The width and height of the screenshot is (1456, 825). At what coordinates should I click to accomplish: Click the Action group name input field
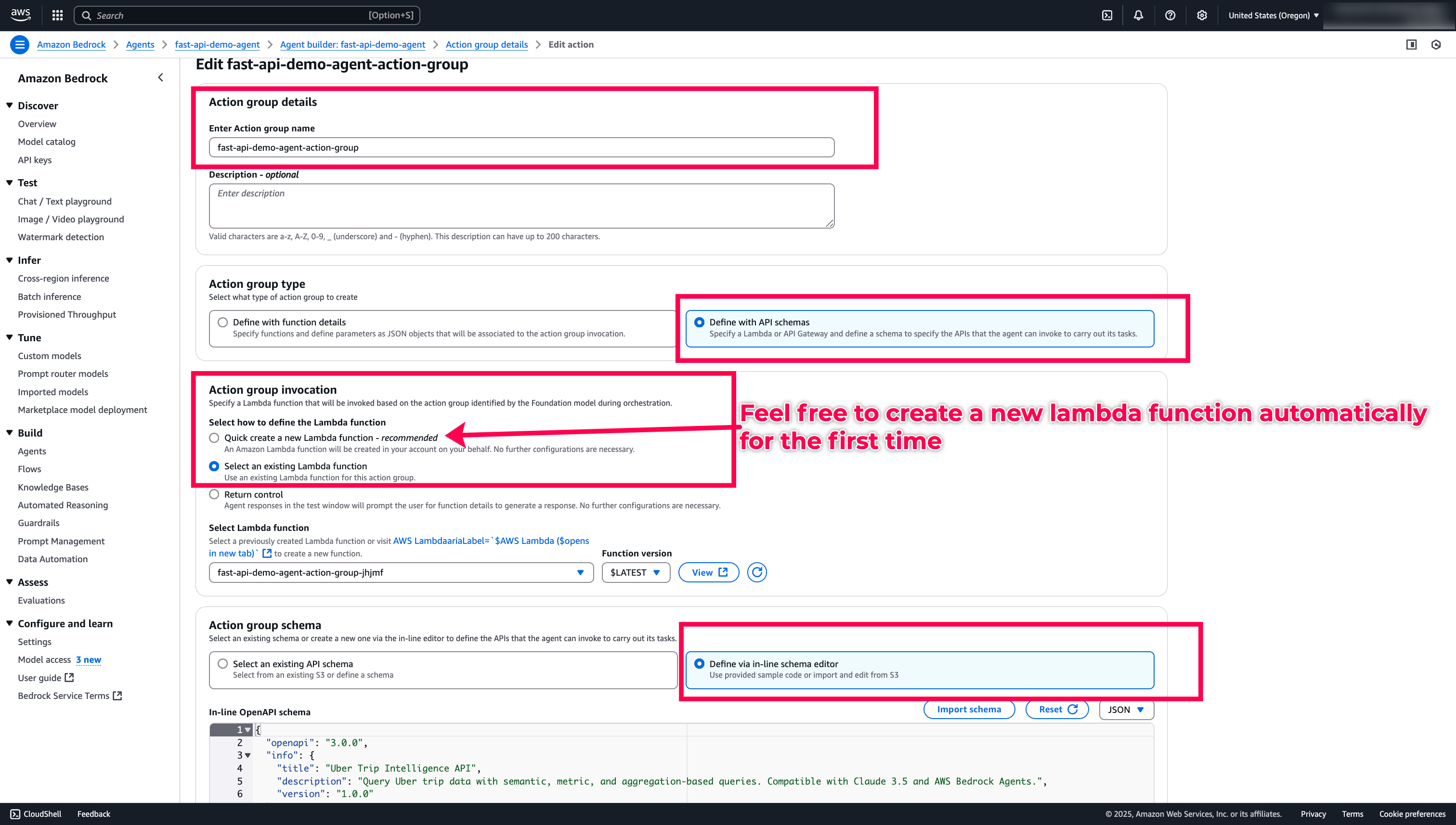521,147
